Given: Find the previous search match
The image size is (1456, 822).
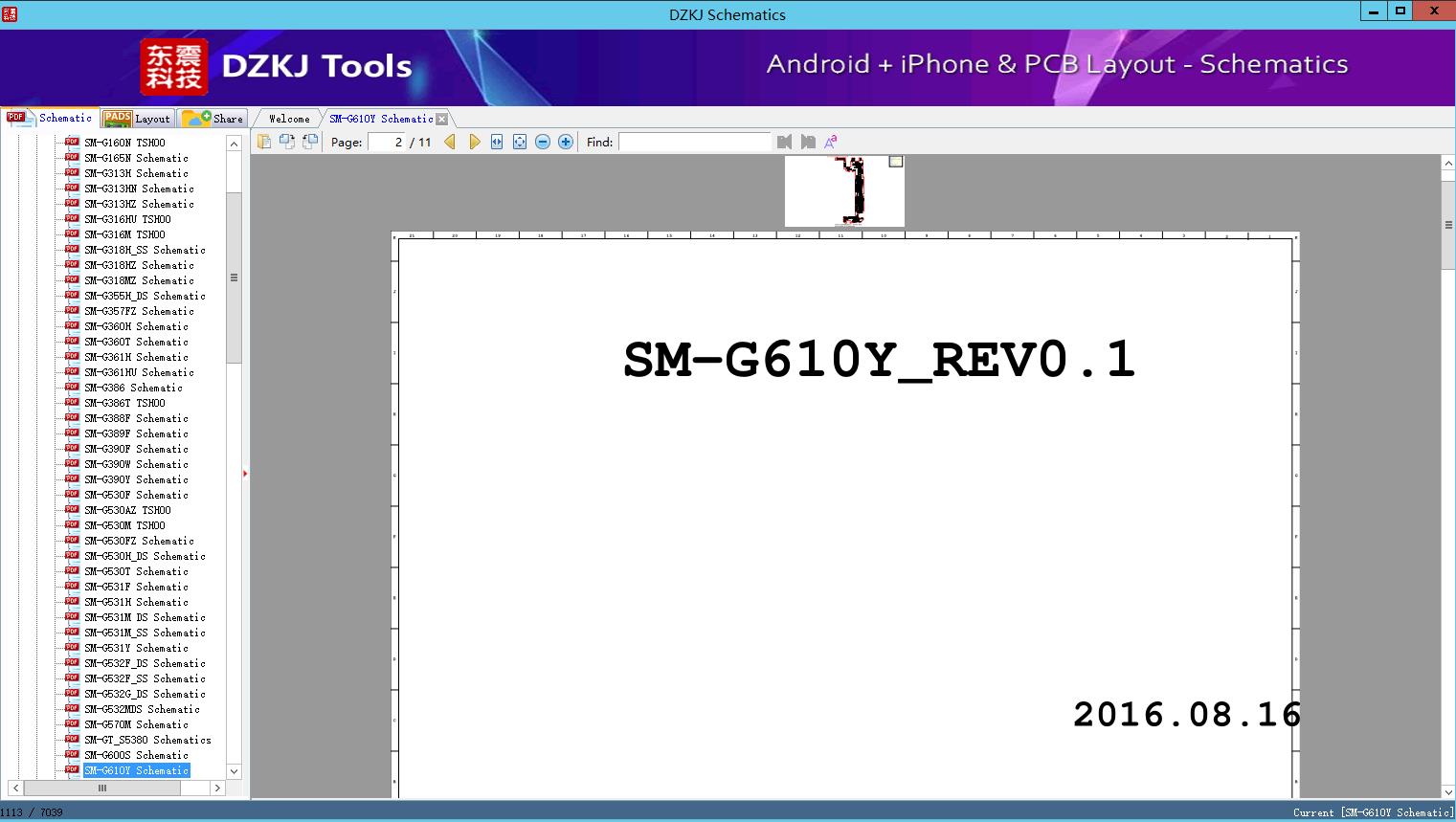Looking at the screenshot, I should (785, 142).
